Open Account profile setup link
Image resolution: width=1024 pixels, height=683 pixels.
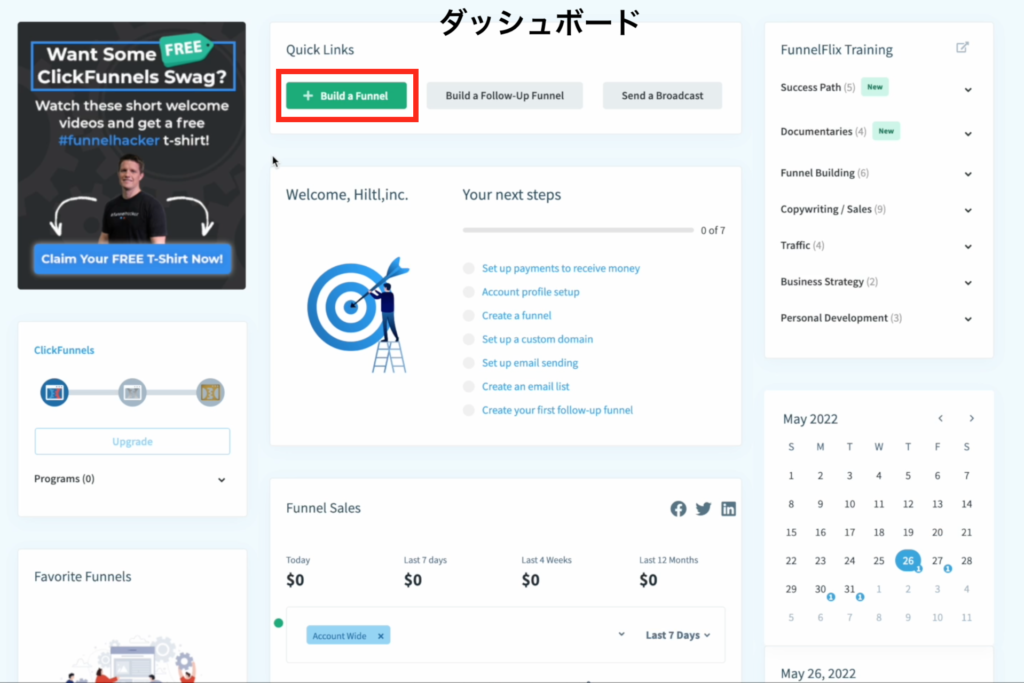(530, 292)
